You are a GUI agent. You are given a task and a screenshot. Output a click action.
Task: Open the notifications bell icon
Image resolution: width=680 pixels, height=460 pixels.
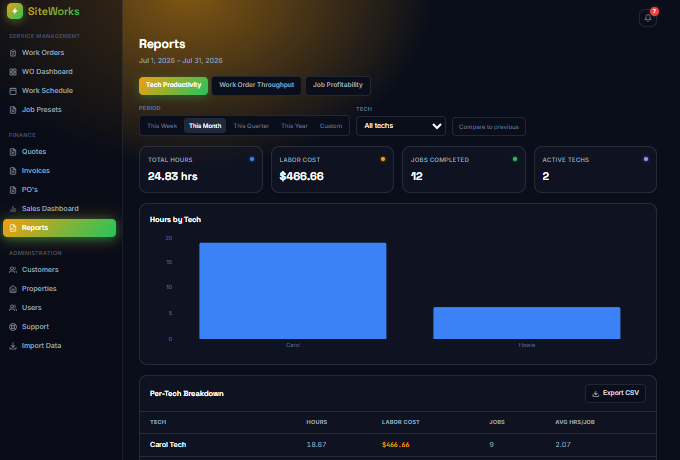coord(647,18)
